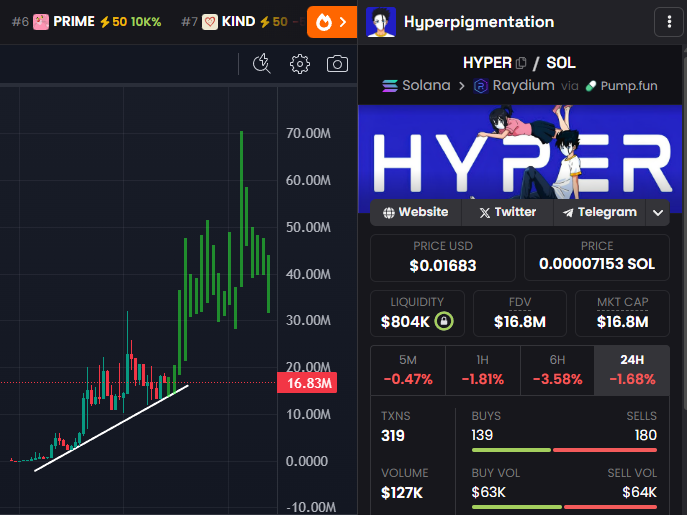Click the SELLS 180 value
This screenshot has height=515, width=687.
(x=646, y=435)
